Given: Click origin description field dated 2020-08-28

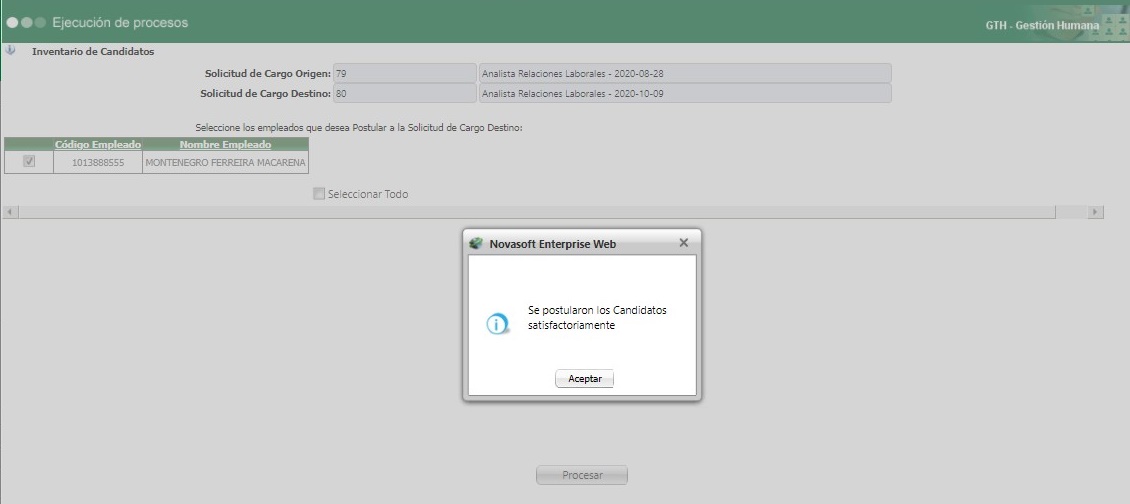Looking at the screenshot, I should (x=685, y=74).
